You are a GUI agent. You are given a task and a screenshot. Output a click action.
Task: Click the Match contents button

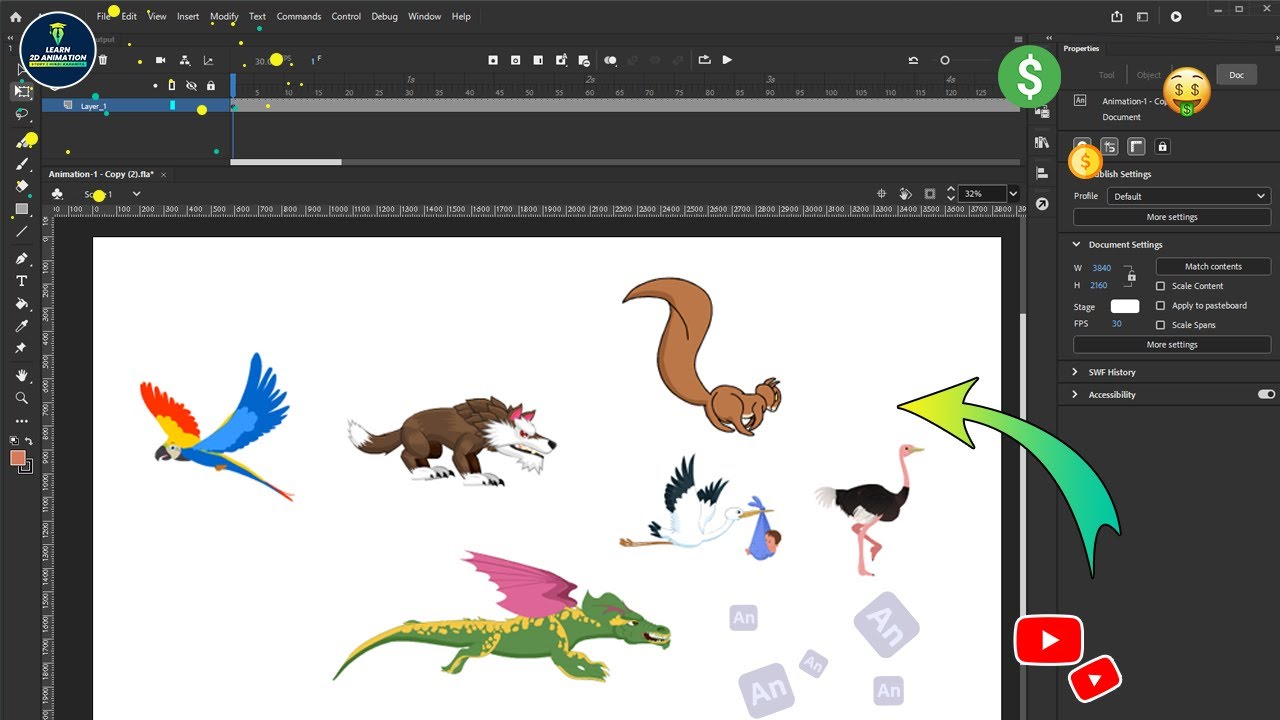point(1213,266)
